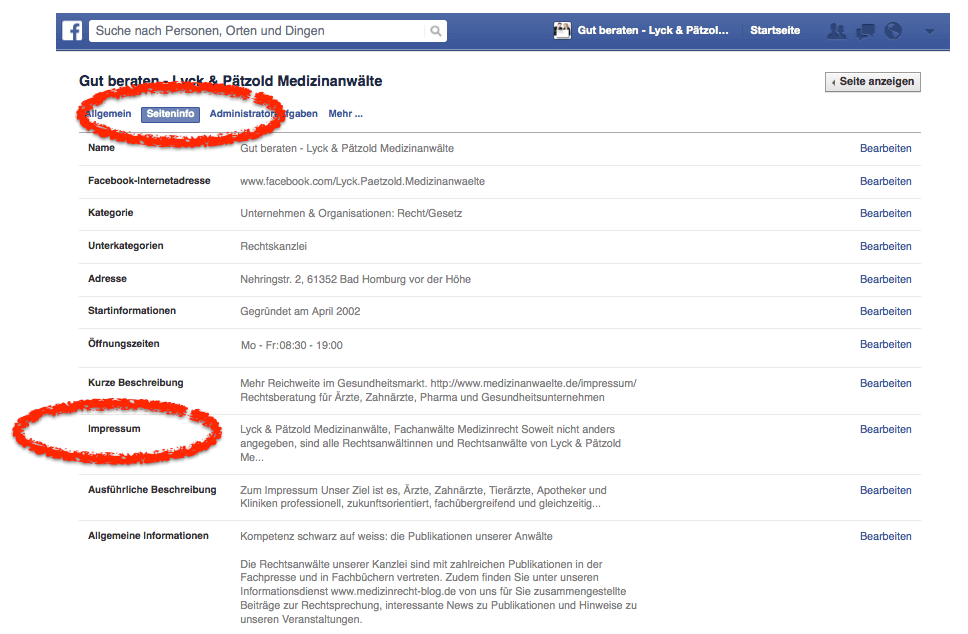Edit the Adresse row via Bearbeiten
Screen dimensions: 968x634
pos(885,279)
